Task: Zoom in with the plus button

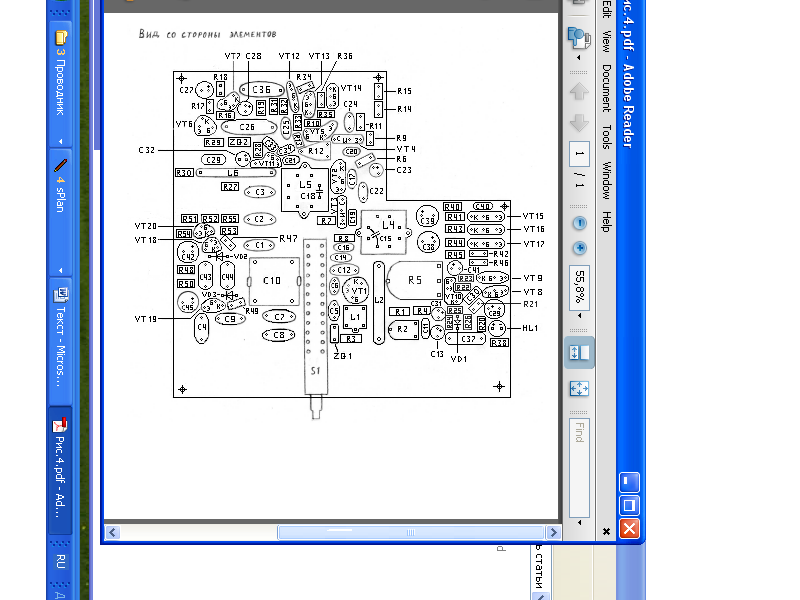Action: (580, 248)
